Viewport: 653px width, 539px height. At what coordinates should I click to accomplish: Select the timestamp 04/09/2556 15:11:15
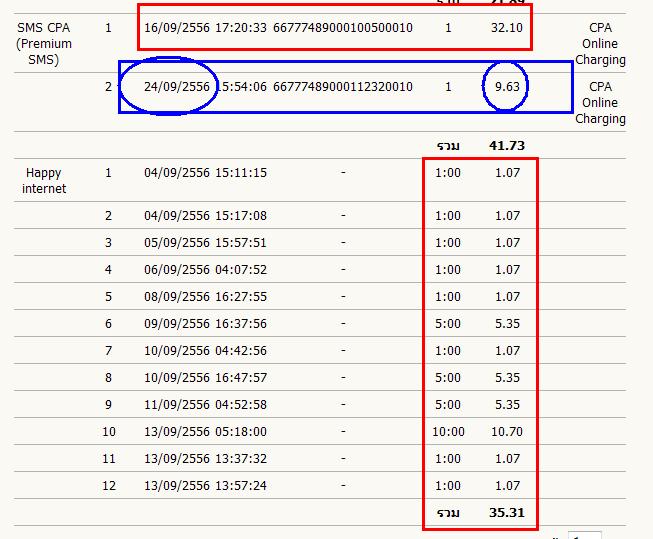point(205,172)
